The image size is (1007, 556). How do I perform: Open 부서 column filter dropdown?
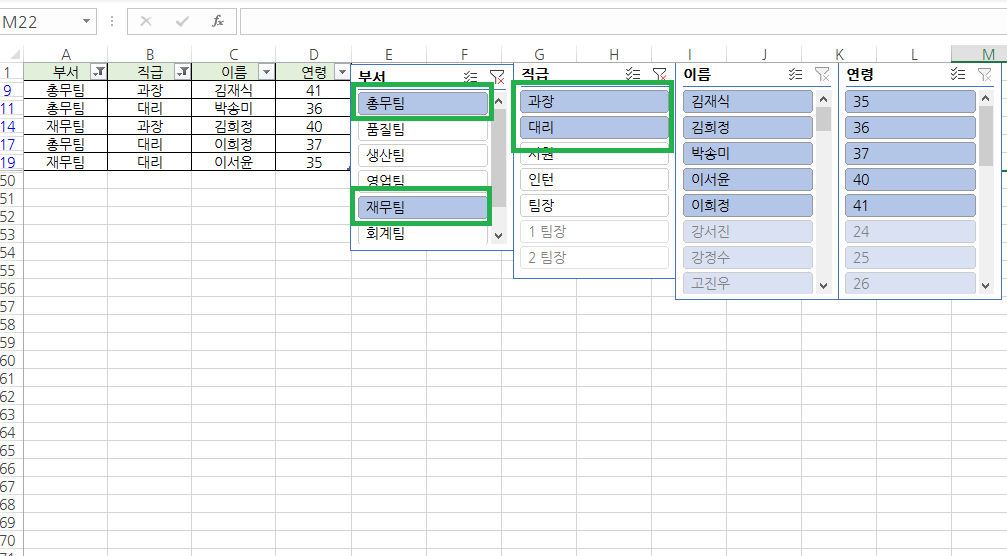click(99, 71)
